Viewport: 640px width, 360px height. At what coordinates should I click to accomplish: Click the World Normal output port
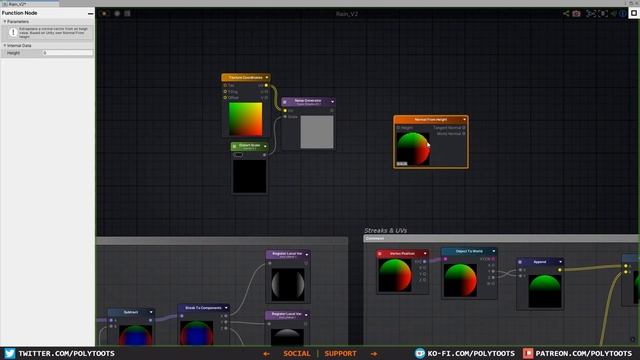(x=464, y=133)
